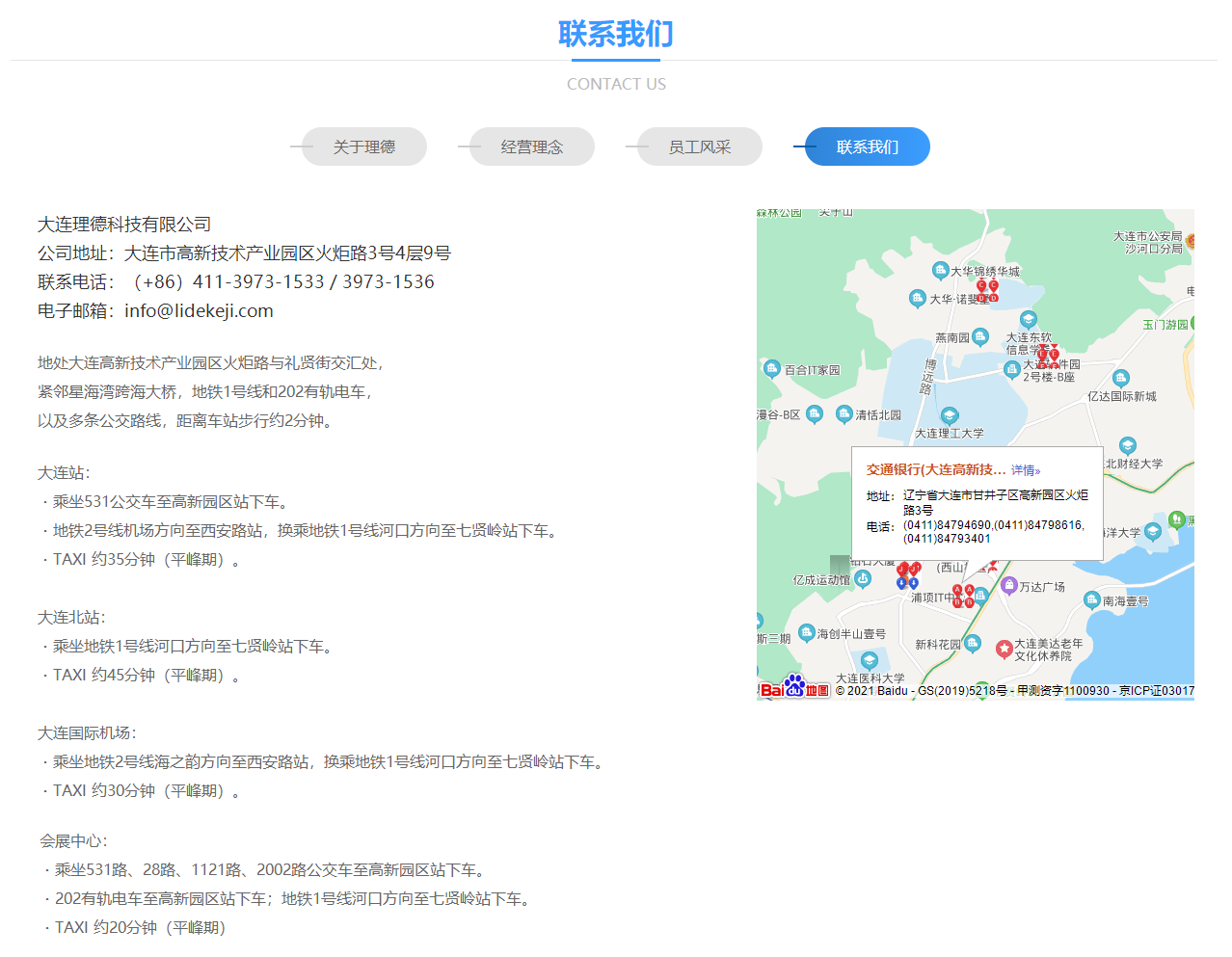This screenshot has height=957, width=1232.
Task: Click the 海洋大学 school icon
Action: pyautogui.click(x=1153, y=532)
